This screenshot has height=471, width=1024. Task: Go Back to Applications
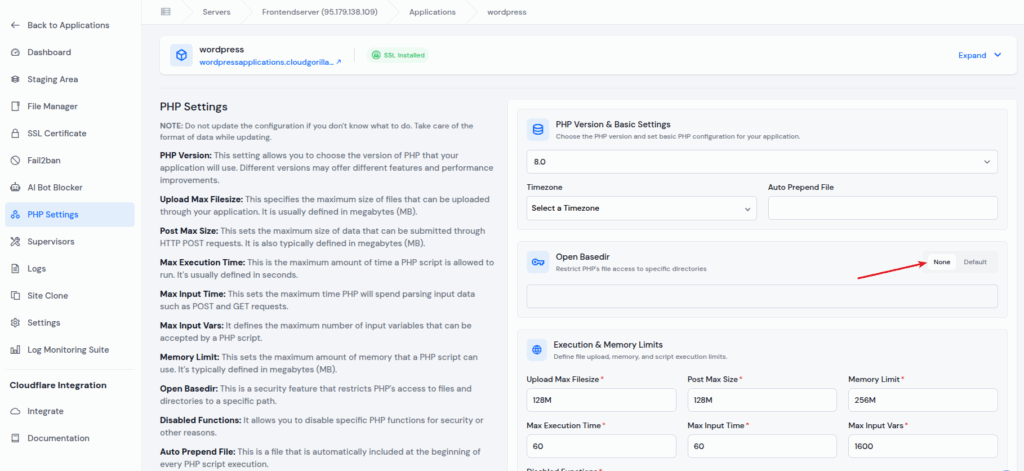70,25
